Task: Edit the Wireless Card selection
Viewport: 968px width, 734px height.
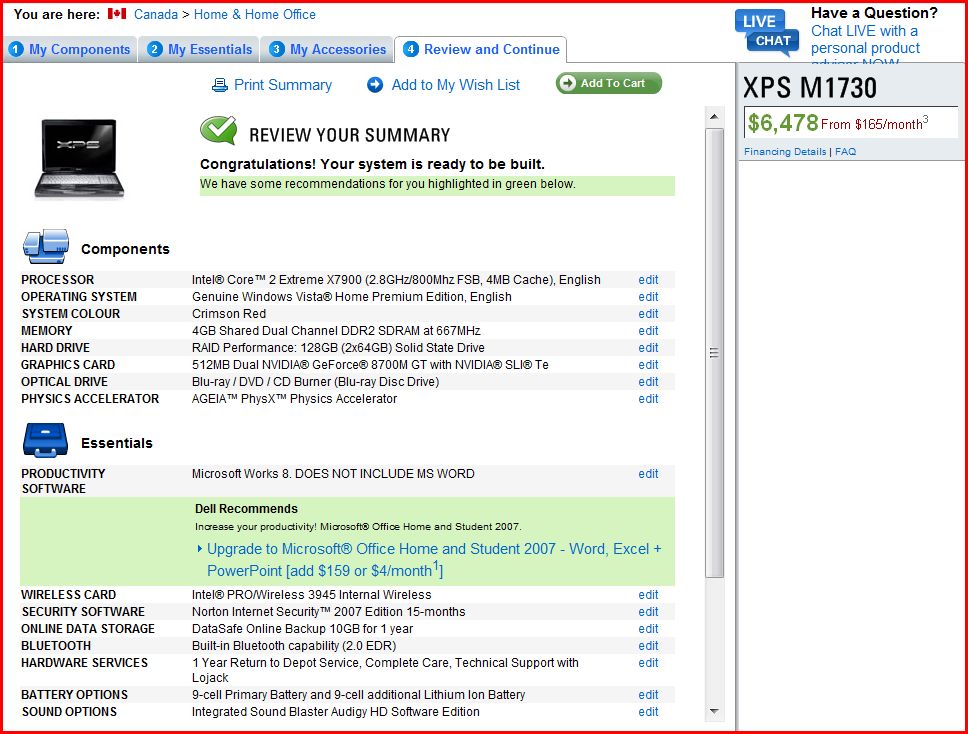Action: click(x=648, y=594)
